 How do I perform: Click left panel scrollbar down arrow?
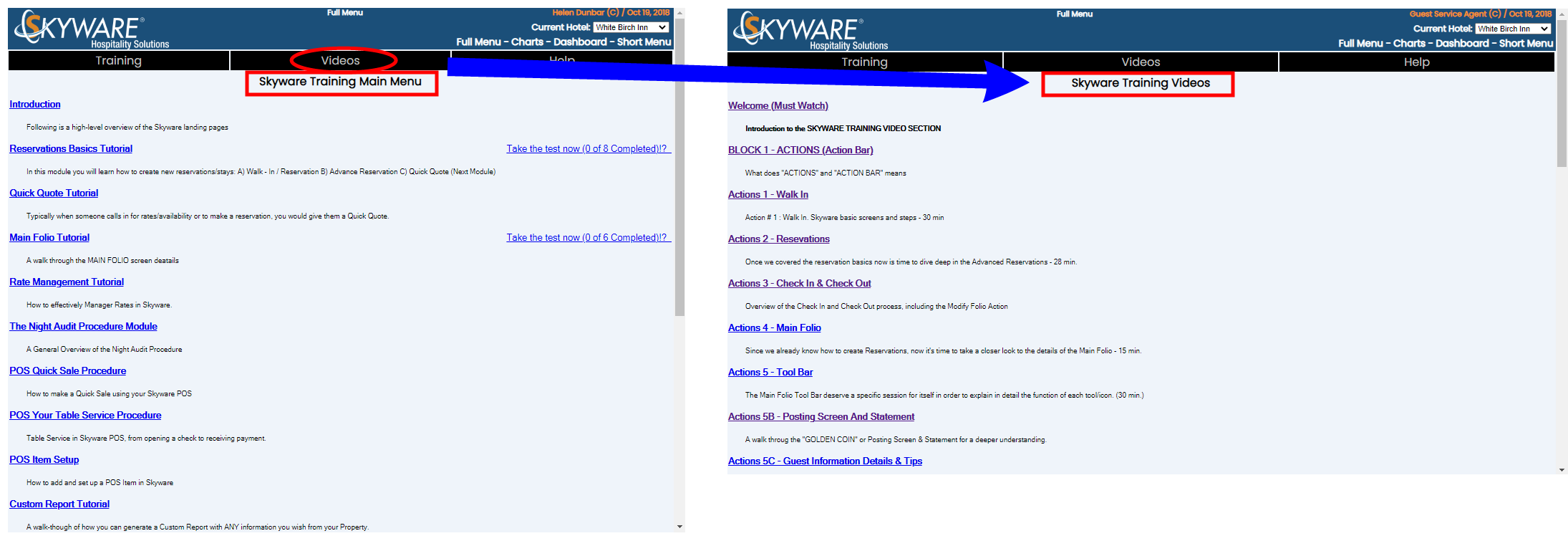coord(679,527)
